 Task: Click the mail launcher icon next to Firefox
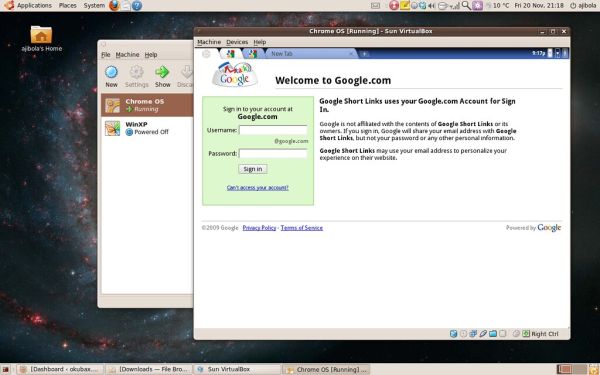tap(126, 5)
